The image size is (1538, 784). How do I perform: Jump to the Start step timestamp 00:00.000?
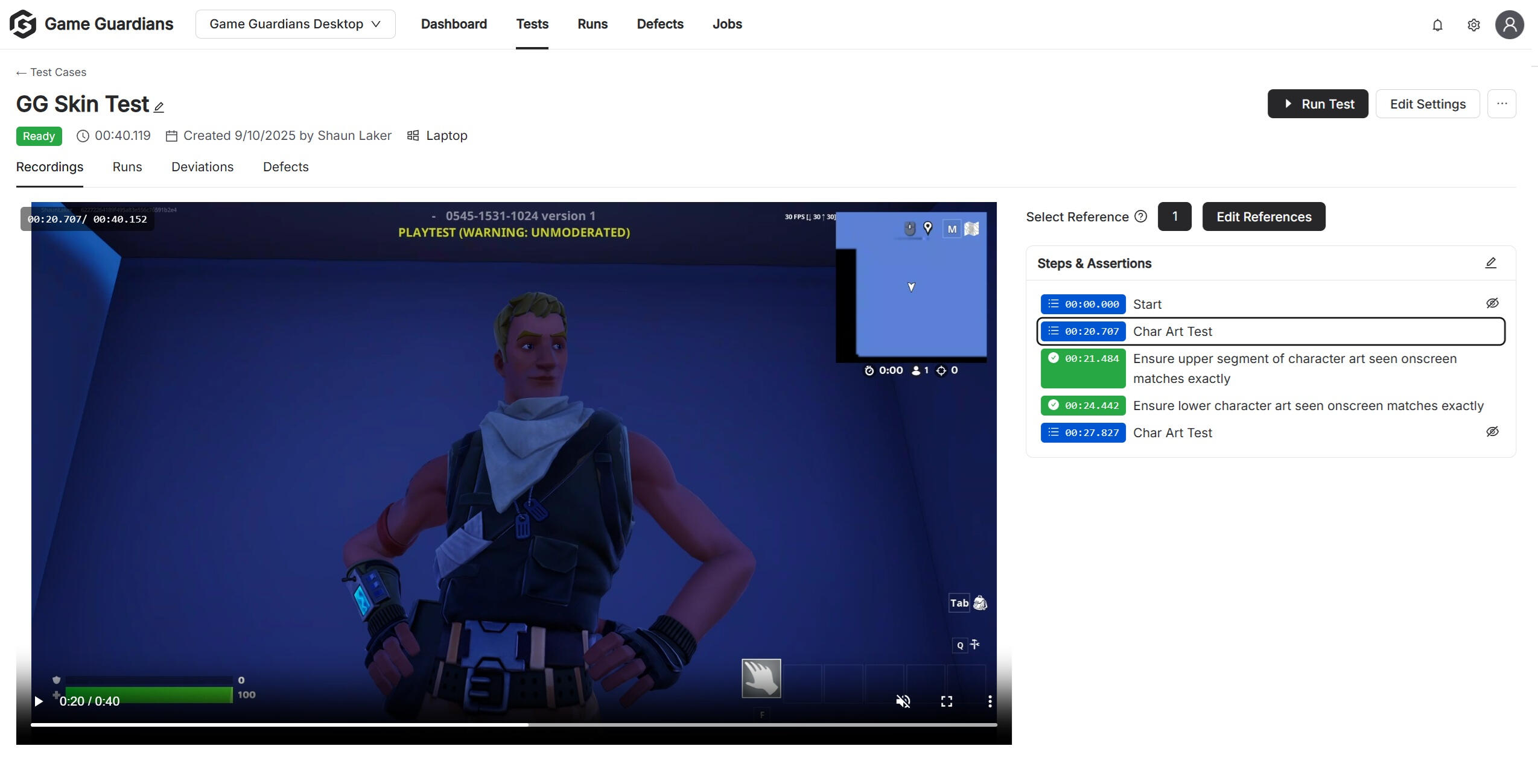click(1083, 304)
